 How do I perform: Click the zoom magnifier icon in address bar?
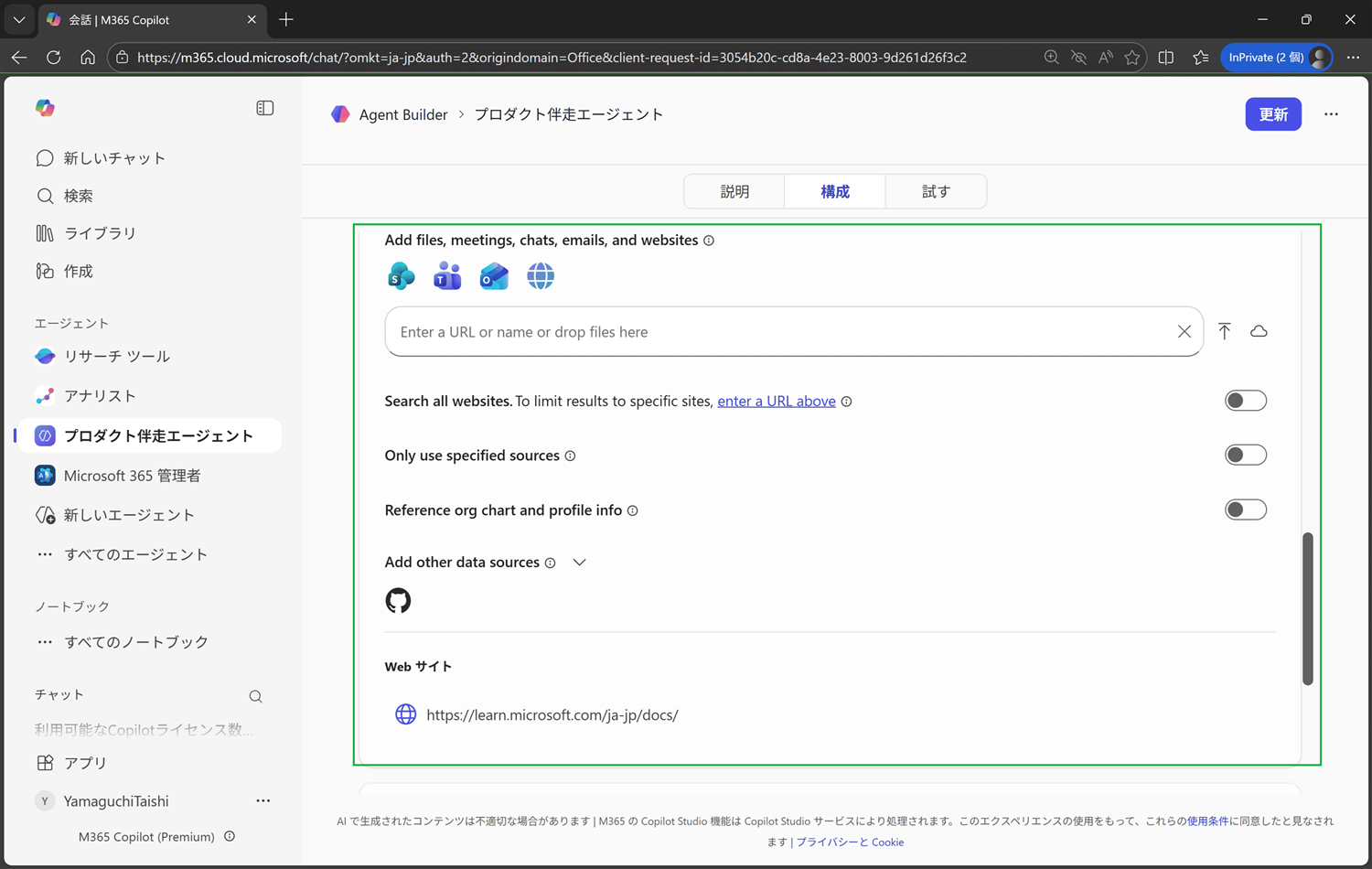pyautogui.click(x=1051, y=57)
